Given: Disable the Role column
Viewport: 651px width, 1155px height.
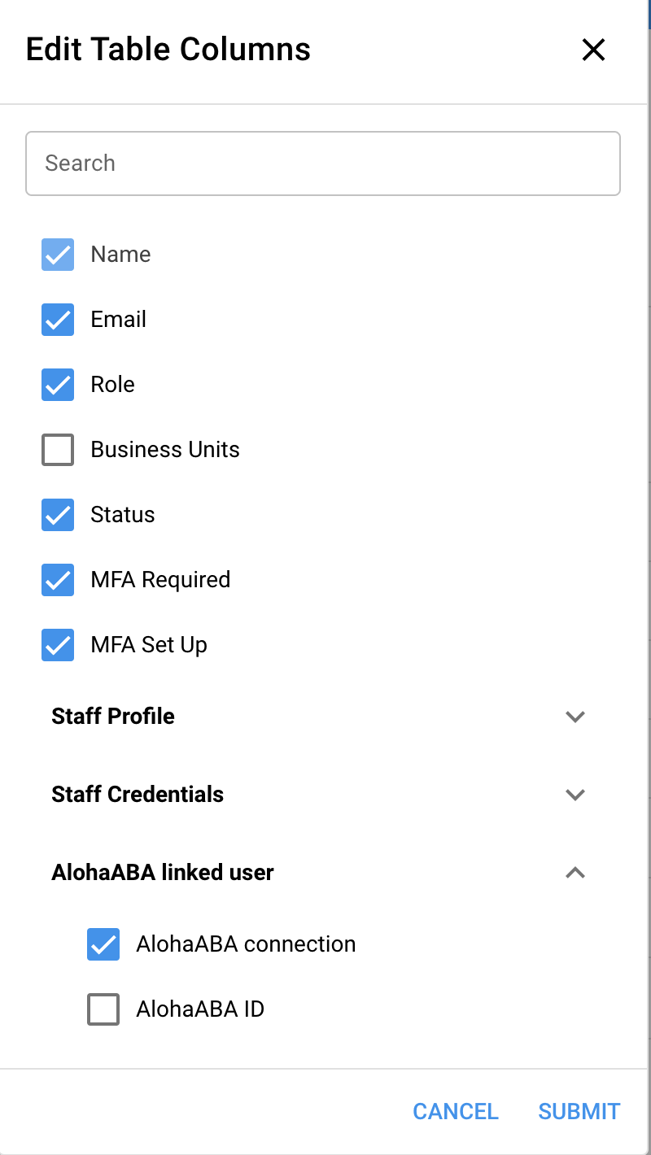Looking at the screenshot, I should [x=58, y=384].
